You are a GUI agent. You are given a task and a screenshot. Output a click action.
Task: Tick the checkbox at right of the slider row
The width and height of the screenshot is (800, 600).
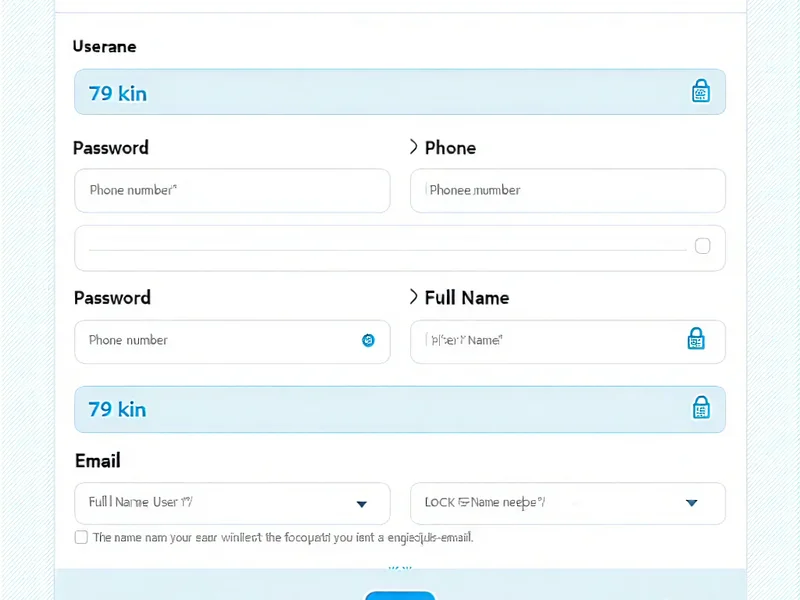[702, 246]
